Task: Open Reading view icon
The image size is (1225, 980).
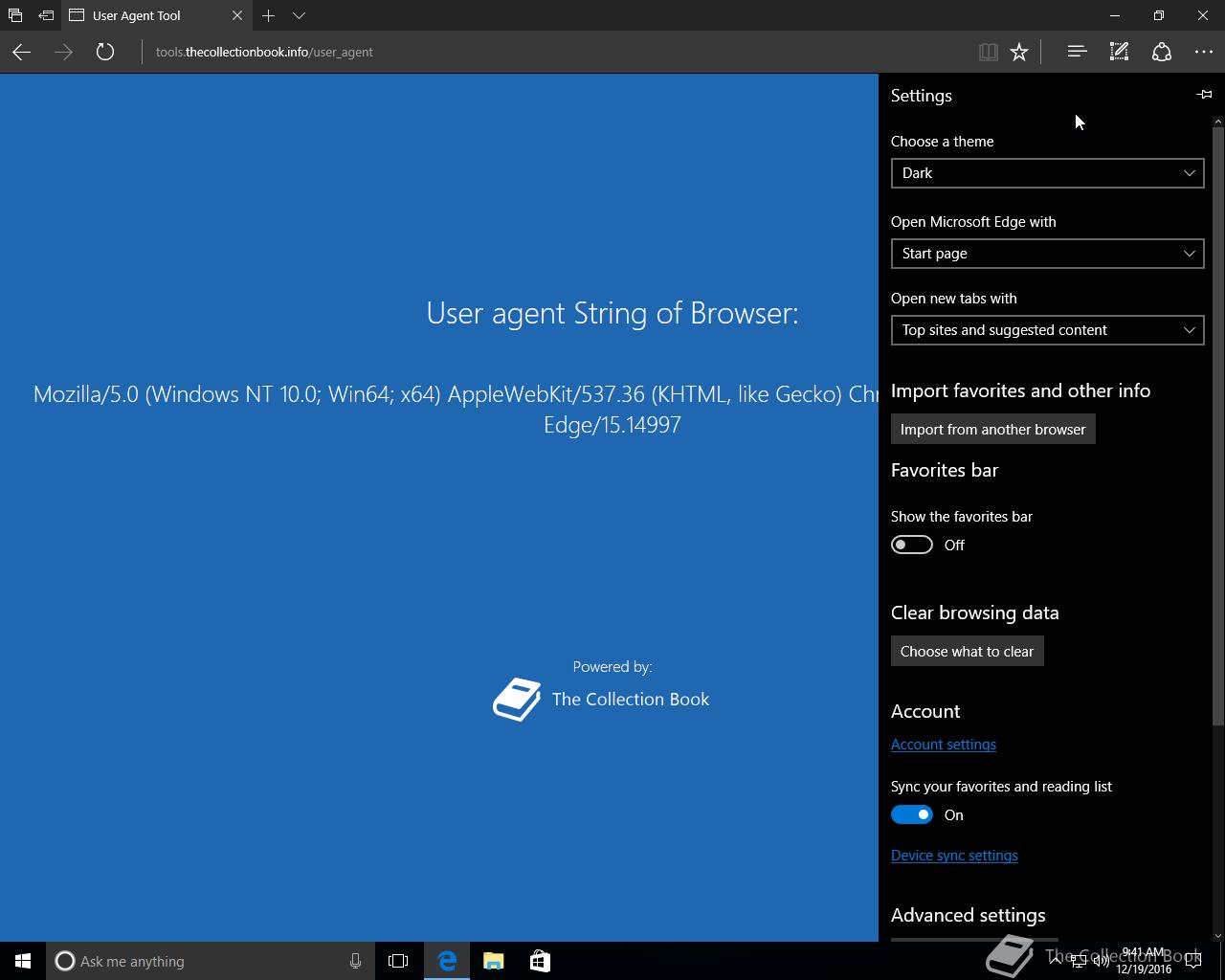Action: click(989, 52)
